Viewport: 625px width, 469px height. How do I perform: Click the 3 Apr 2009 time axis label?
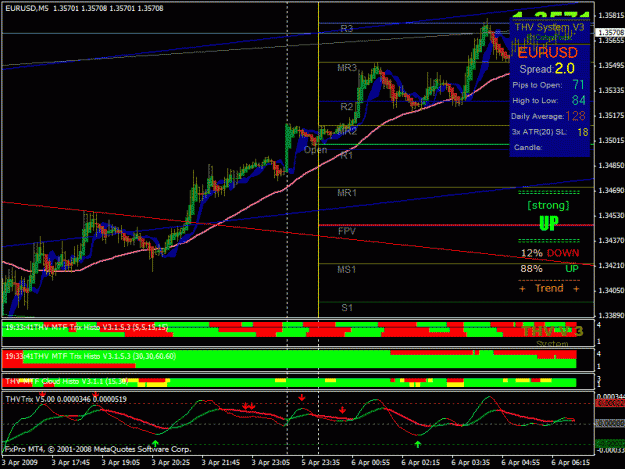[x=20, y=463]
